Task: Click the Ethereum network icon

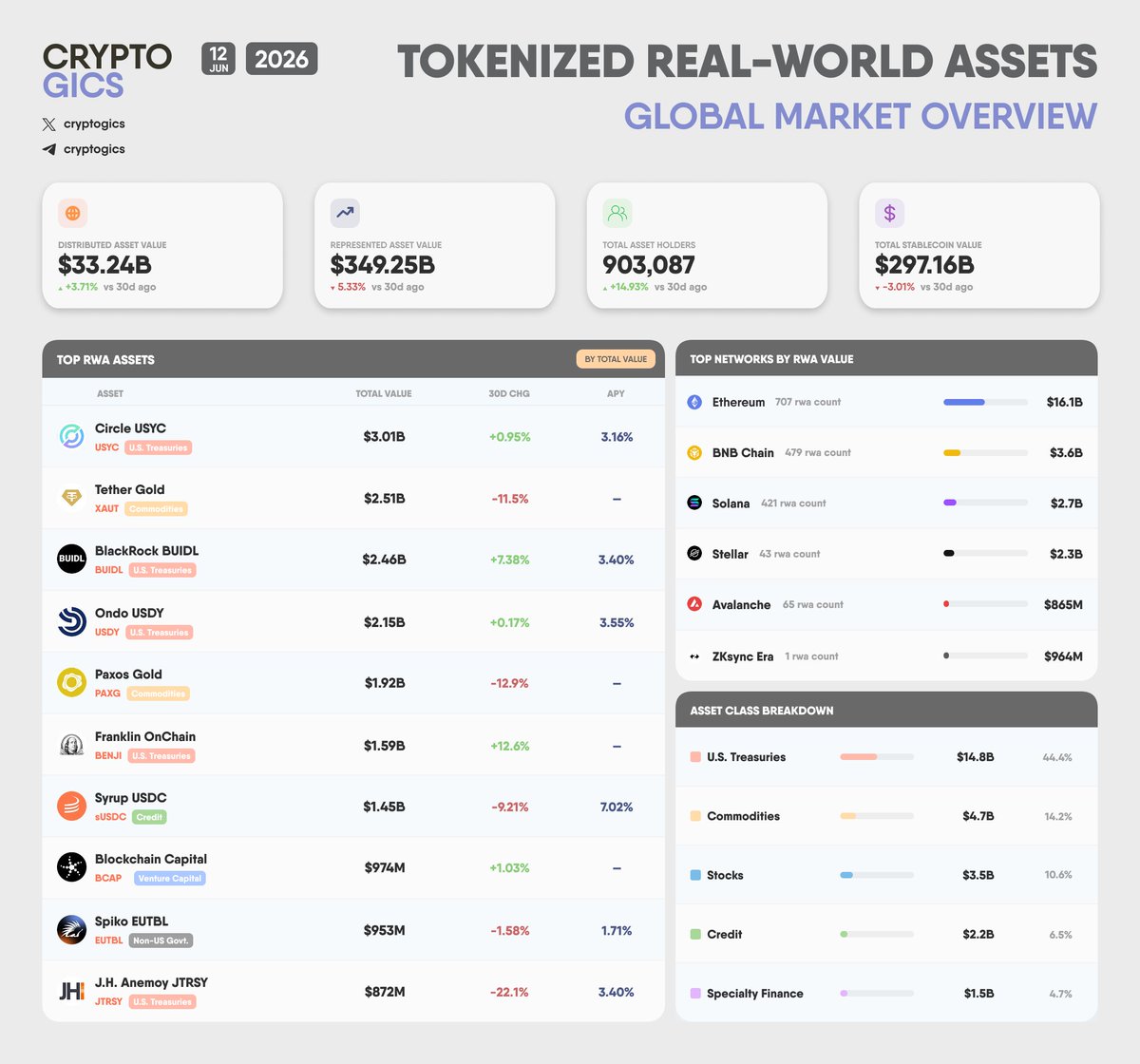Action: [694, 402]
